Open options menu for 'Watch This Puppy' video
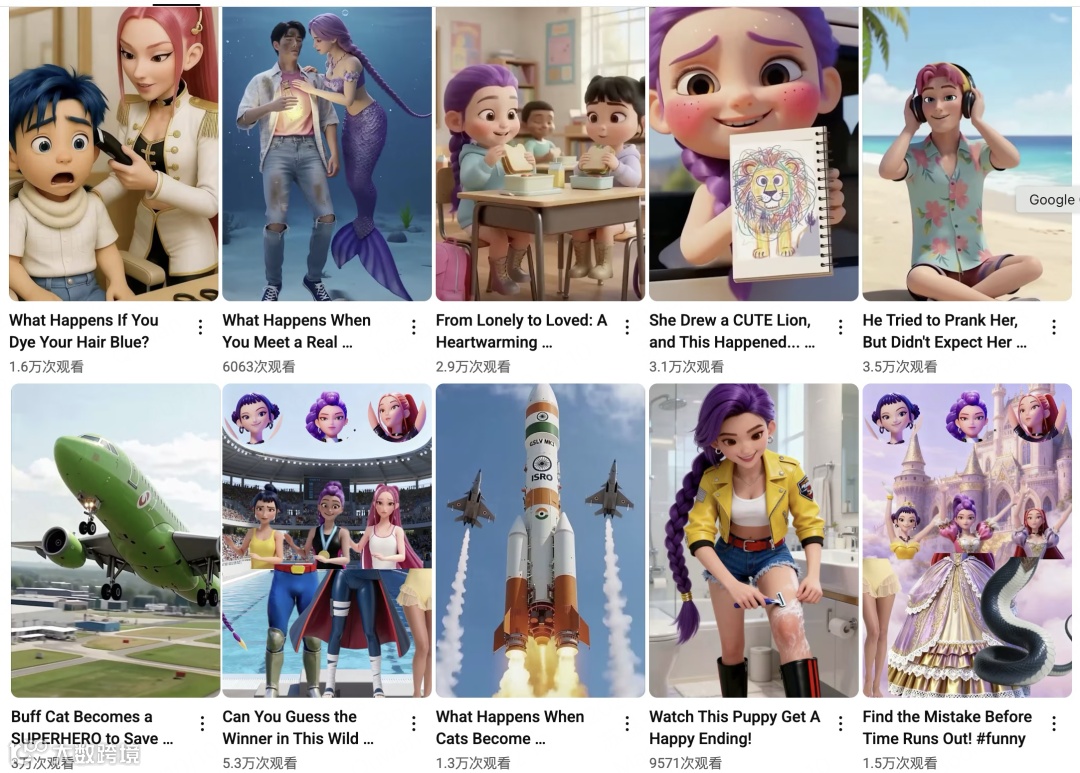This screenshot has height=773, width=1080. [840, 723]
